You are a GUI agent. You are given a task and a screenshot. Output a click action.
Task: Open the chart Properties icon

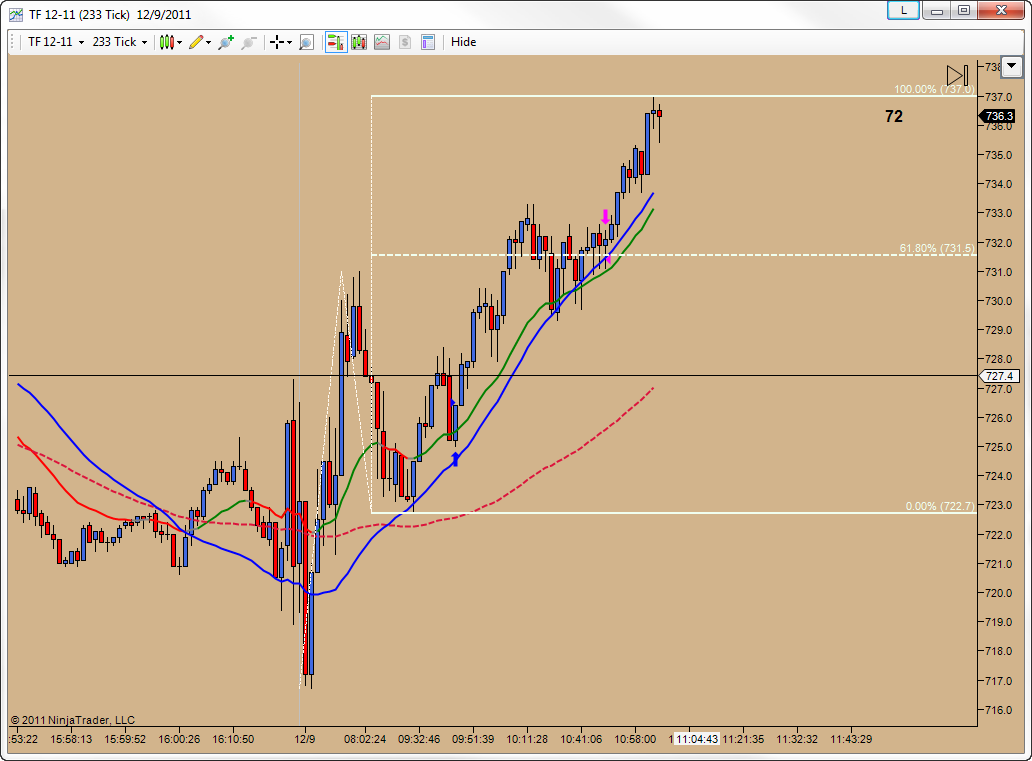(x=428, y=42)
